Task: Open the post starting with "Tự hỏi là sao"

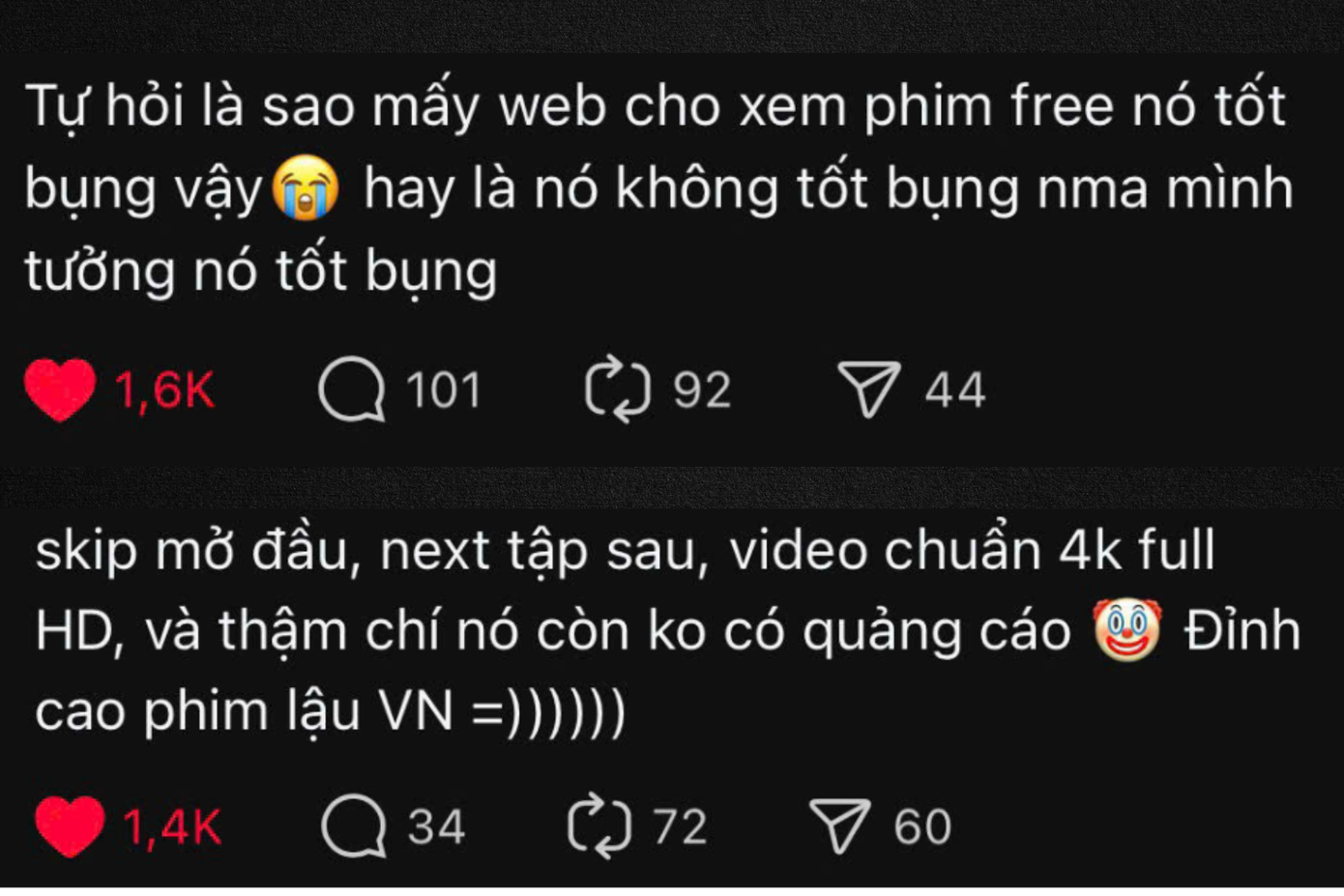Action: pos(658,188)
